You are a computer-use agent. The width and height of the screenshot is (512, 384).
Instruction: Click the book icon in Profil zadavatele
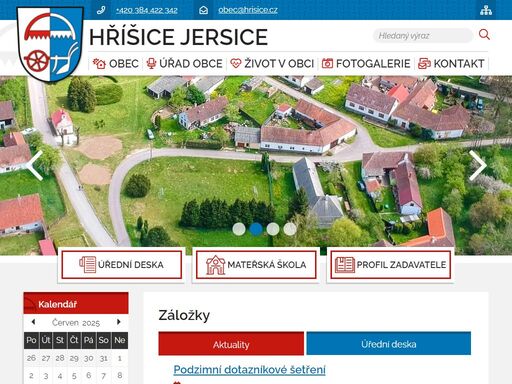tap(345, 265)
